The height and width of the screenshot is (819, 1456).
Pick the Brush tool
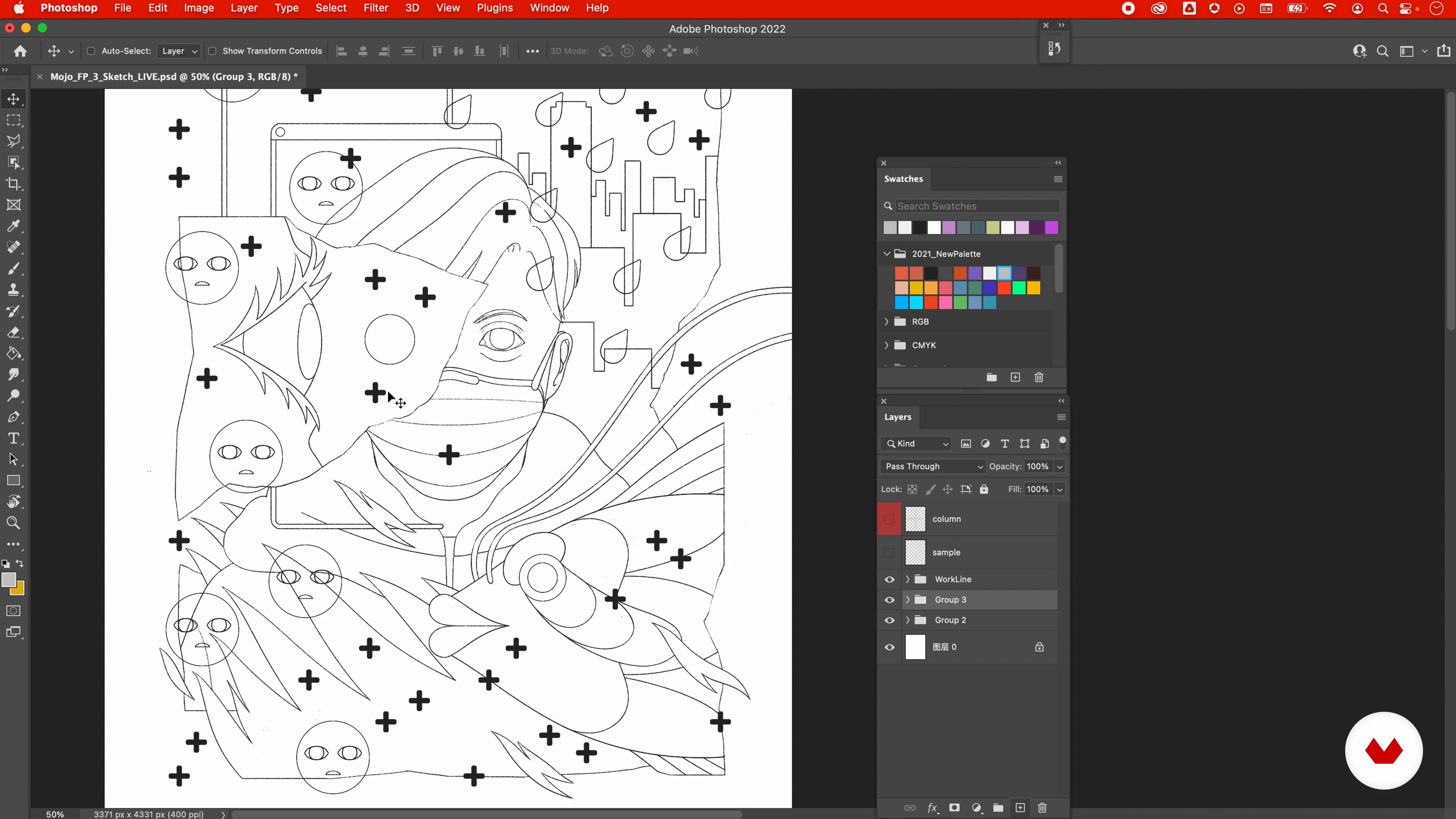coord(14,268)
